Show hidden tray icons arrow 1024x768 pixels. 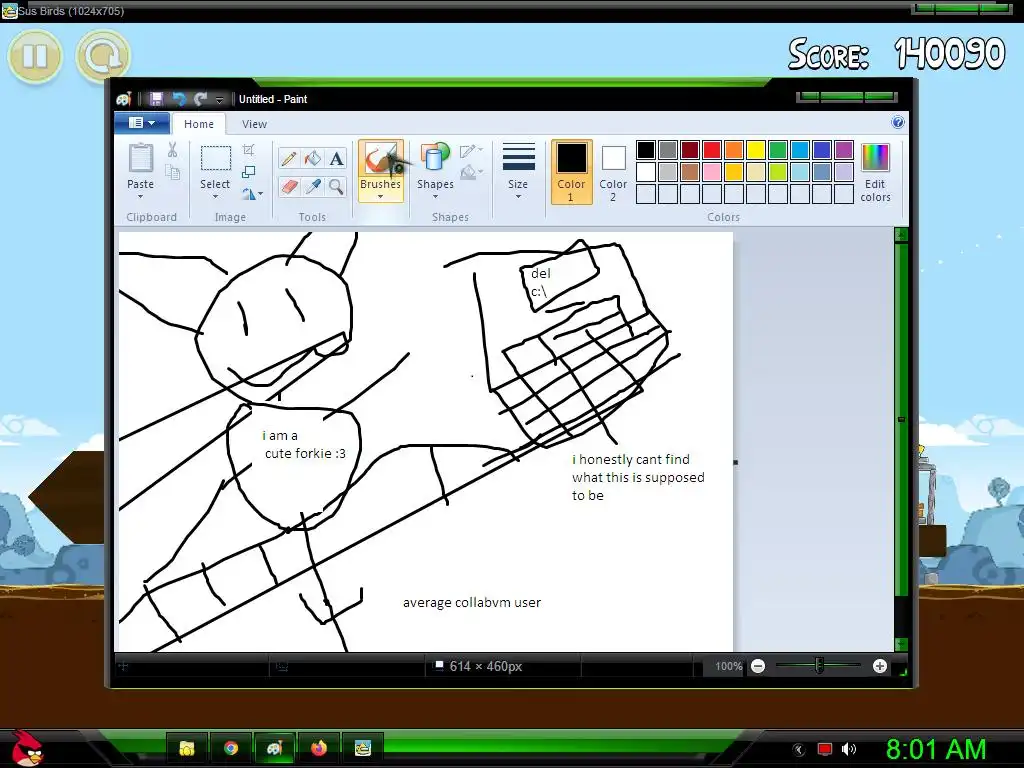(x=799, y=749)
